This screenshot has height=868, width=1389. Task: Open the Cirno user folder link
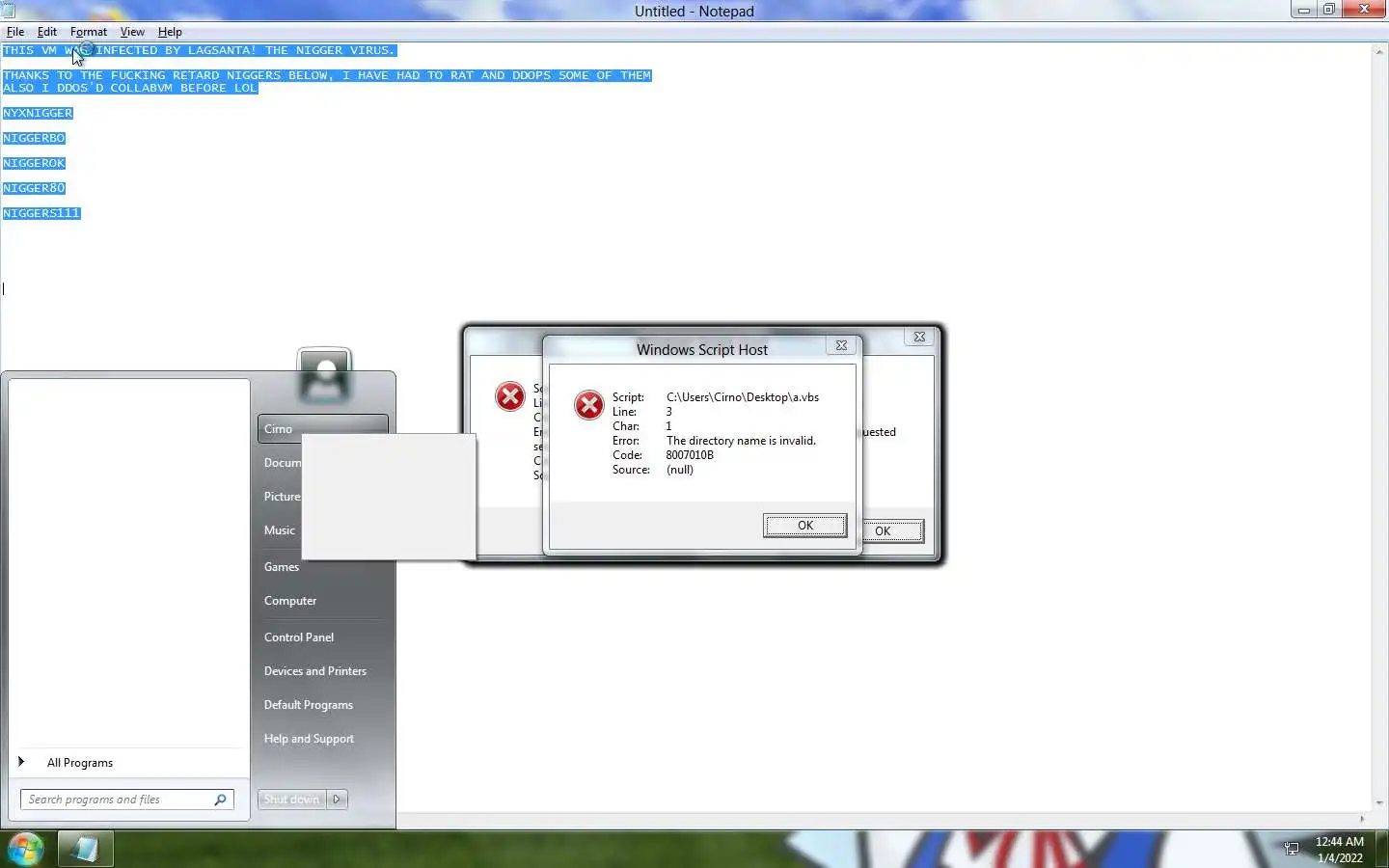(x=322, y=429)
